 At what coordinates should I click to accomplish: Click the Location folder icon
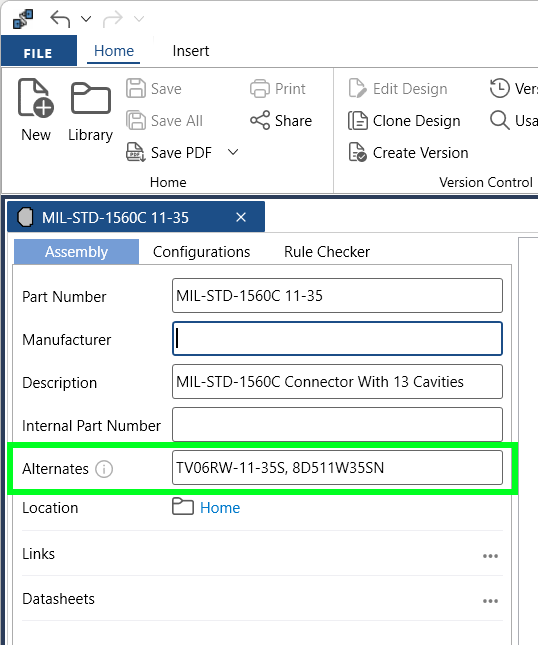pos(183,507)
